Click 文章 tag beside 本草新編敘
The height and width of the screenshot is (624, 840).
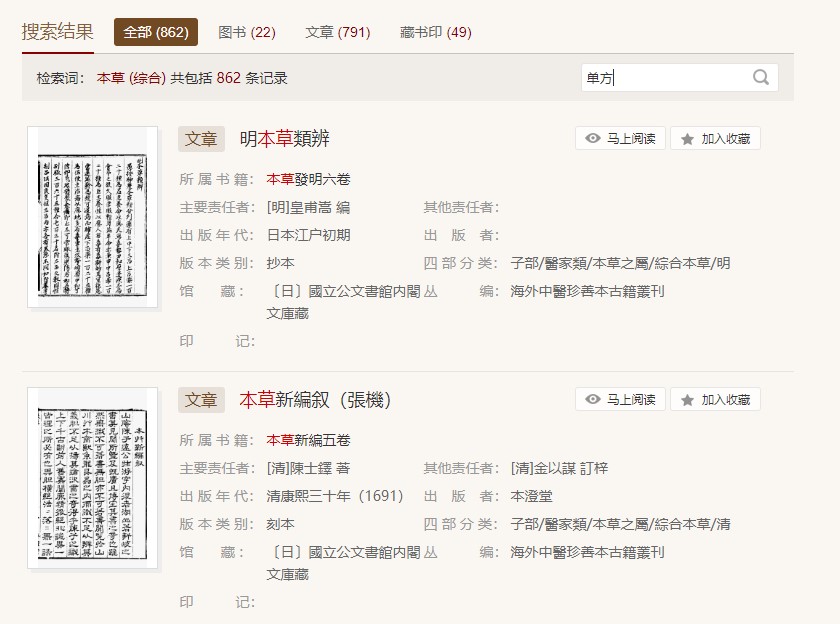[201, 400]
